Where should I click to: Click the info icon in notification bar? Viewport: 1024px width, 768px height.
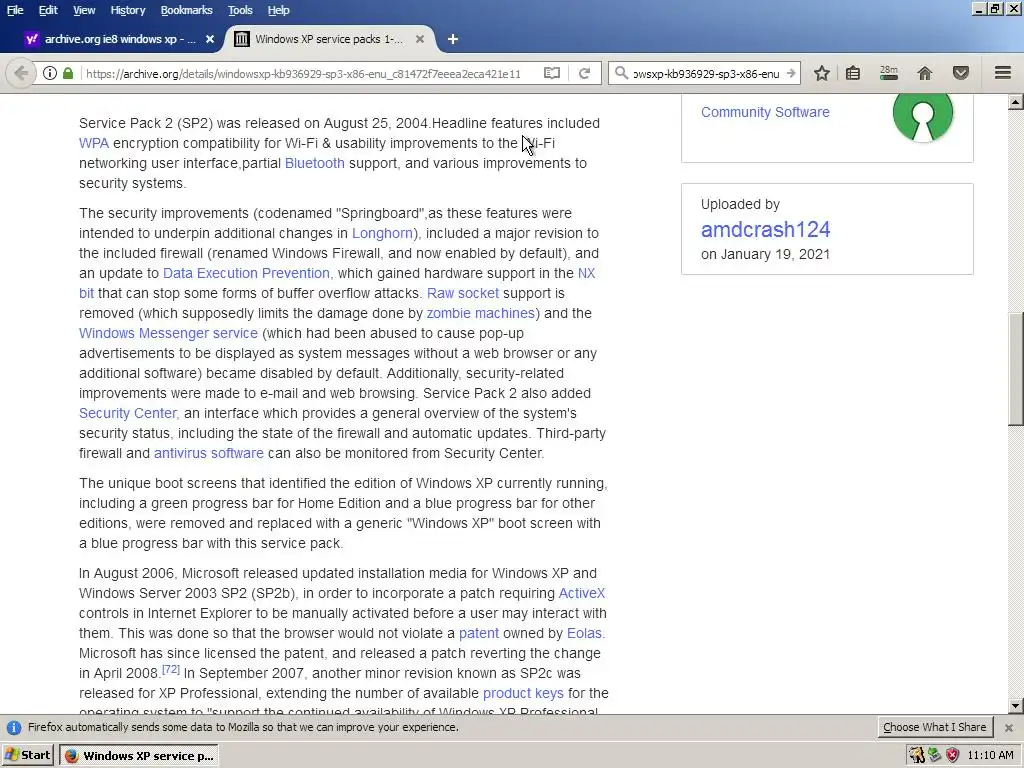tap(14, 728)
